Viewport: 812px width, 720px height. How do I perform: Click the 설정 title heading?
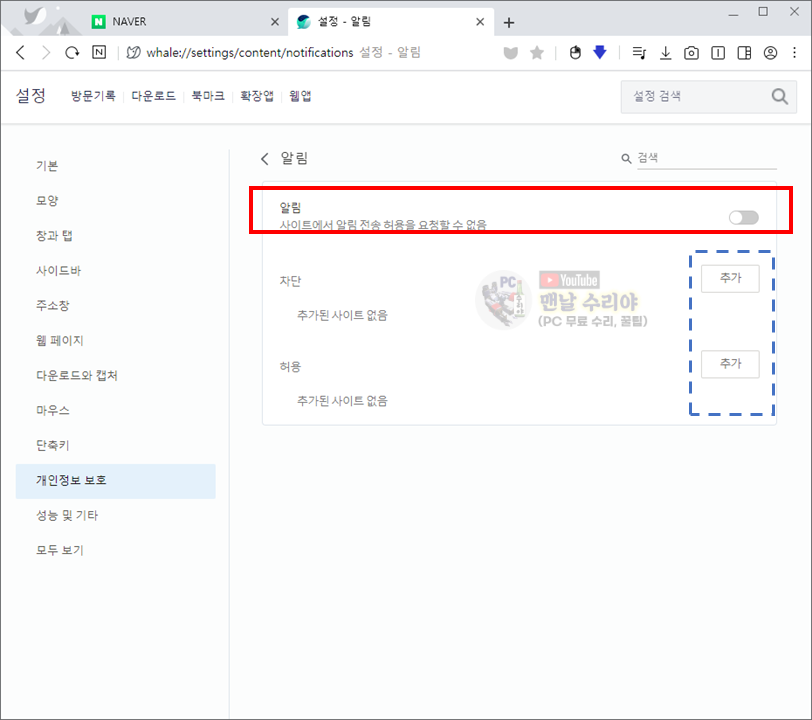(x=31, y=96)
